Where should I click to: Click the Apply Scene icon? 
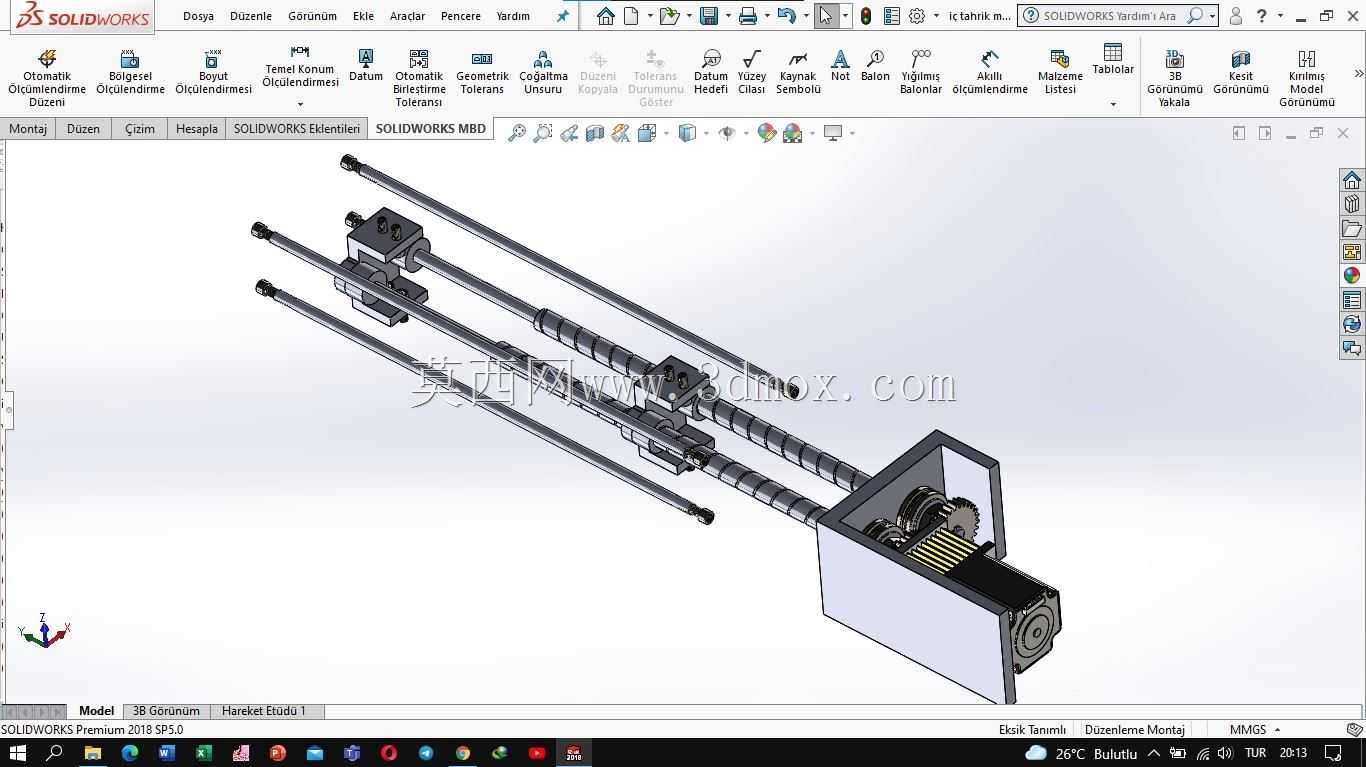(793, 133)
